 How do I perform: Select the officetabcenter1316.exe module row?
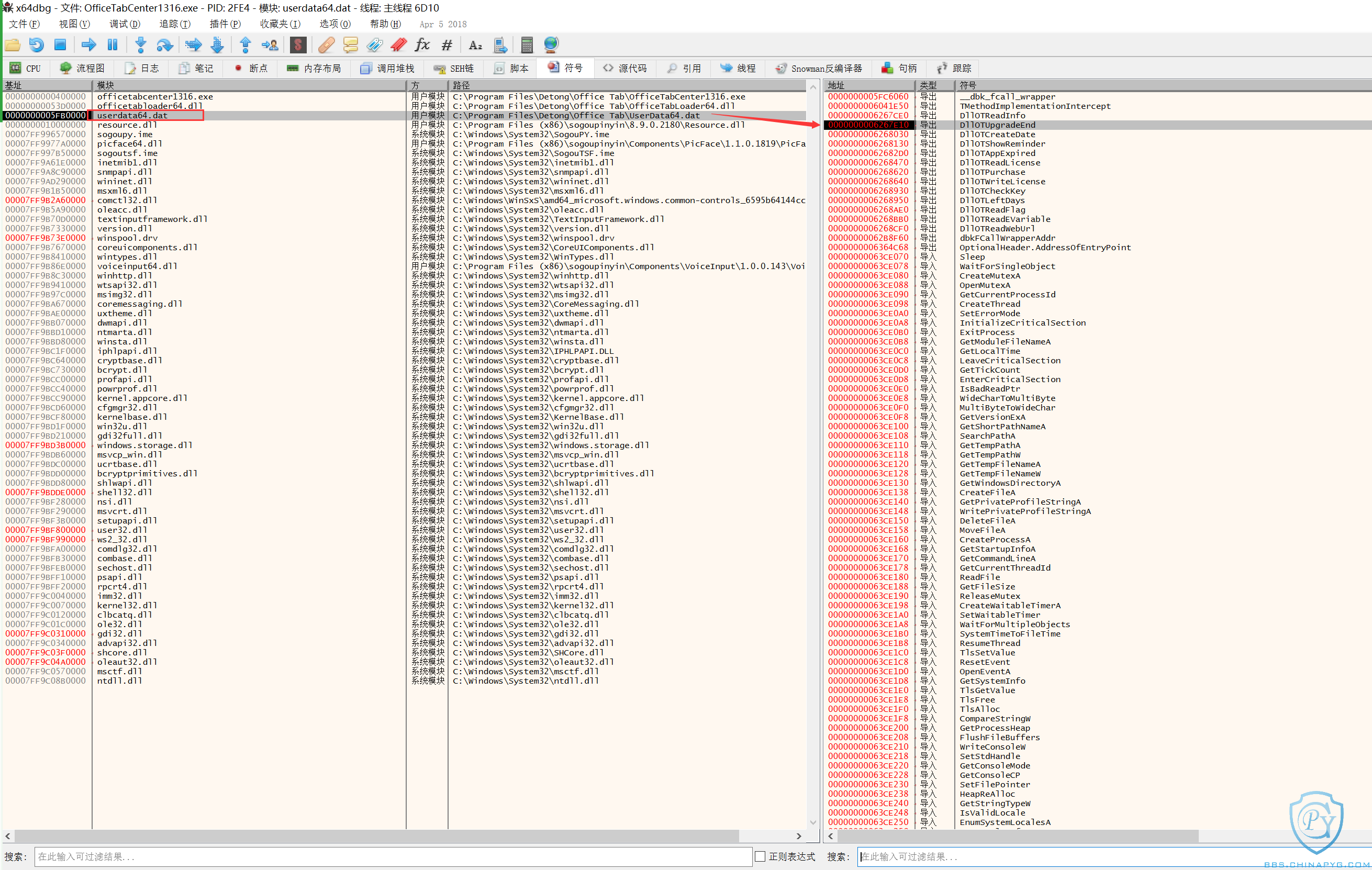point(404,97)
